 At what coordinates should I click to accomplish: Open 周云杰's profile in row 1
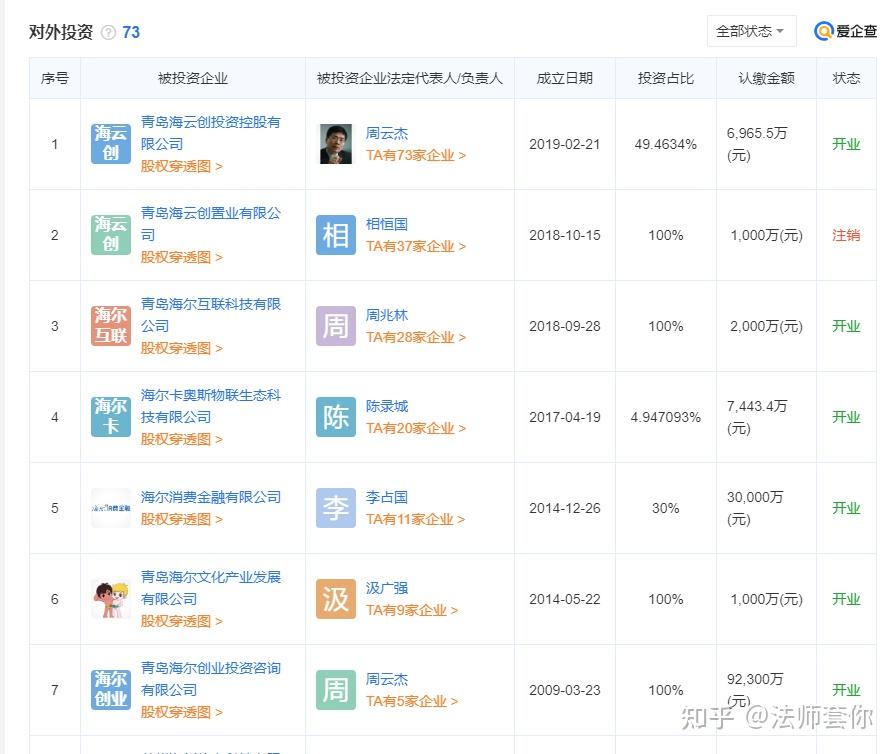click(x=387, y=133)
